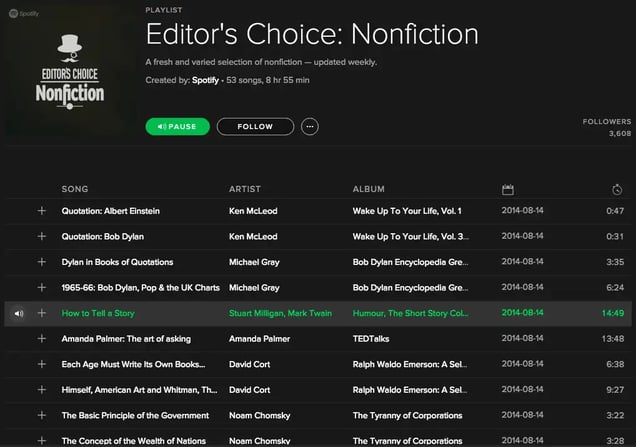Open the Spotify creator profile link

click(x=207, y=80)
